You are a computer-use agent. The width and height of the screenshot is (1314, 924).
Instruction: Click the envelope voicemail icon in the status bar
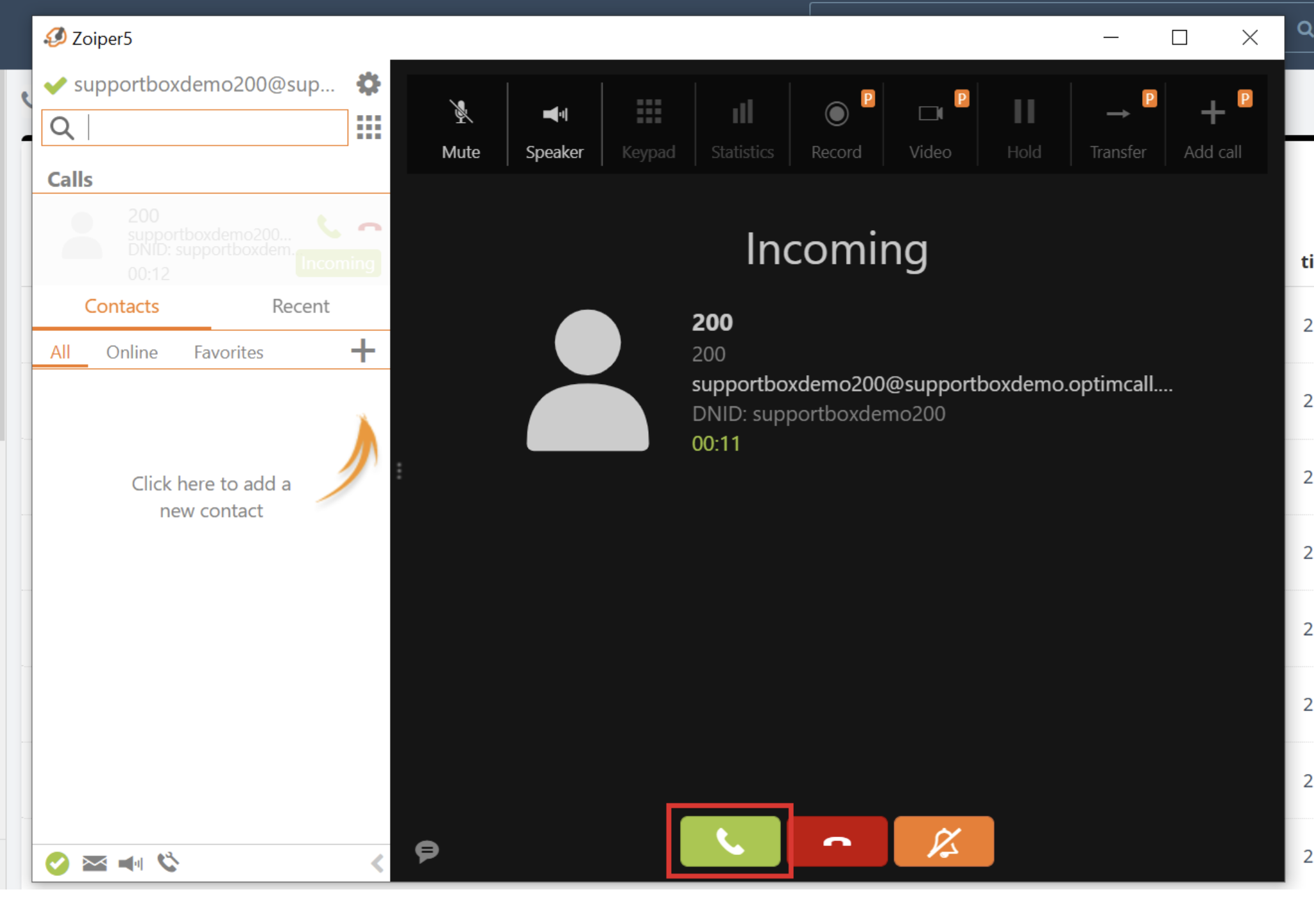(95, 863)
